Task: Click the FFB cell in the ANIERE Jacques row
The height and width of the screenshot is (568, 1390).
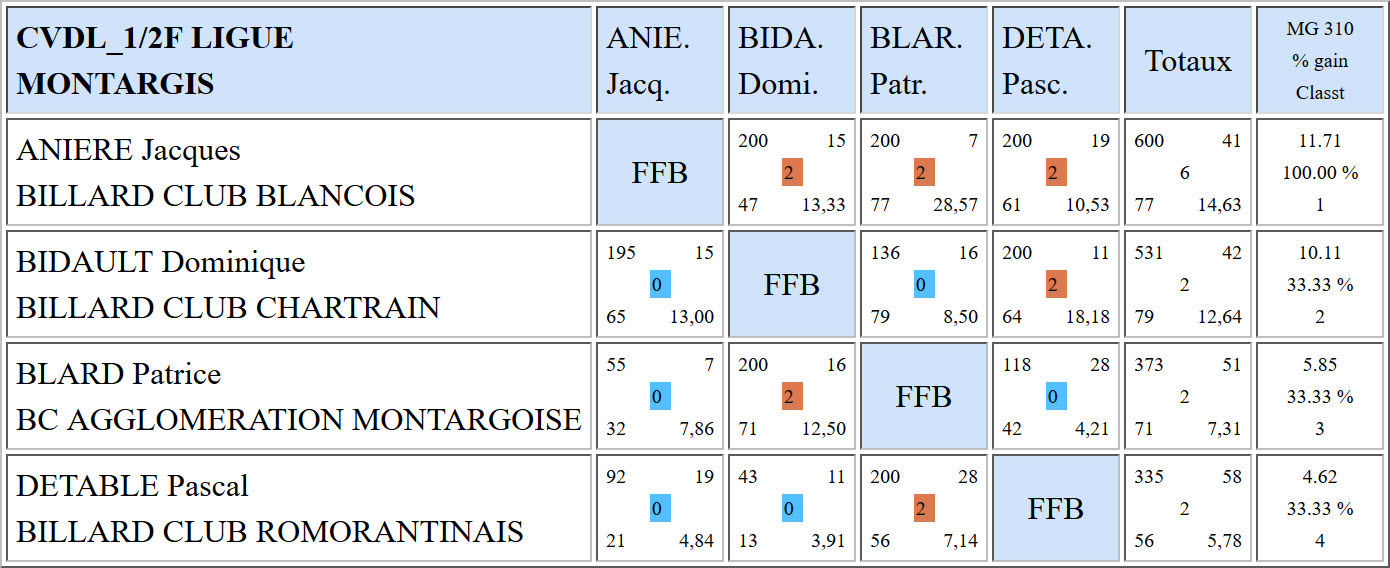Action: tap(660, 173)
